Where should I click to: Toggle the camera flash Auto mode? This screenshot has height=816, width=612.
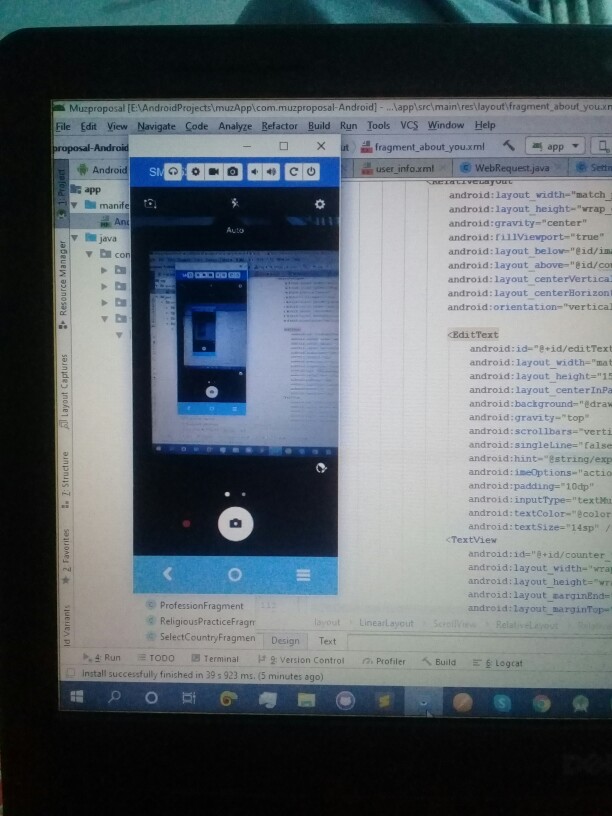coord(235,204)
